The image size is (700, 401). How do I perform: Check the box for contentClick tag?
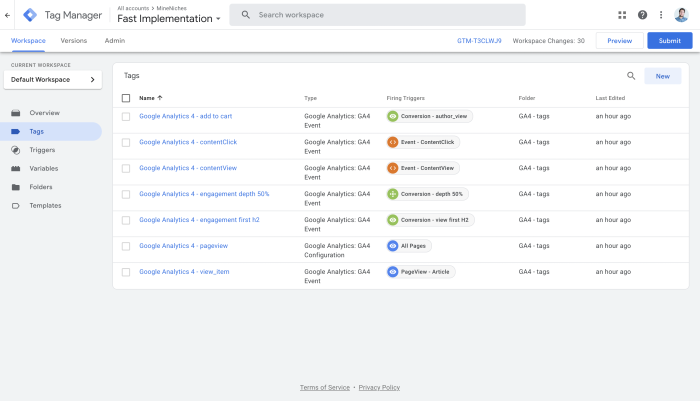[x=126, y=142]
